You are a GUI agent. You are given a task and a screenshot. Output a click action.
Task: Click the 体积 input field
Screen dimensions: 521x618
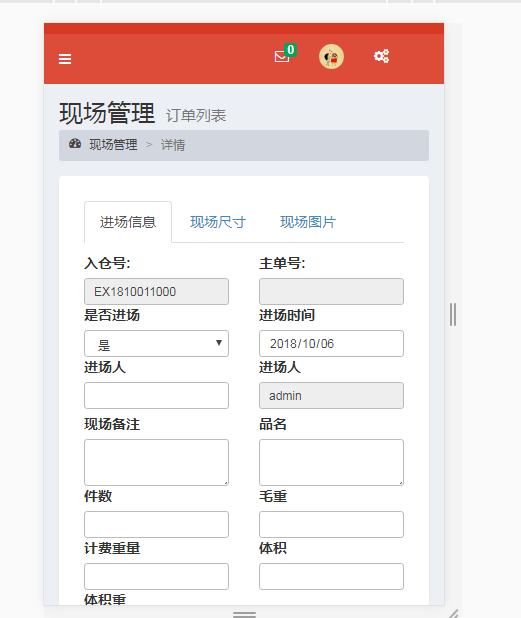(331, 577)
